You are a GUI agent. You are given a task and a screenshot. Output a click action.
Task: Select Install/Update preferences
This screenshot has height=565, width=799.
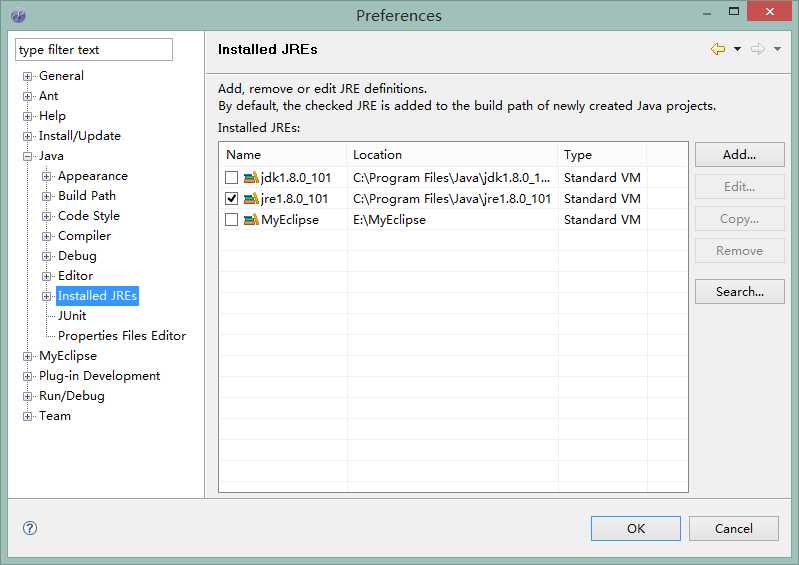(x=79, y=136)
